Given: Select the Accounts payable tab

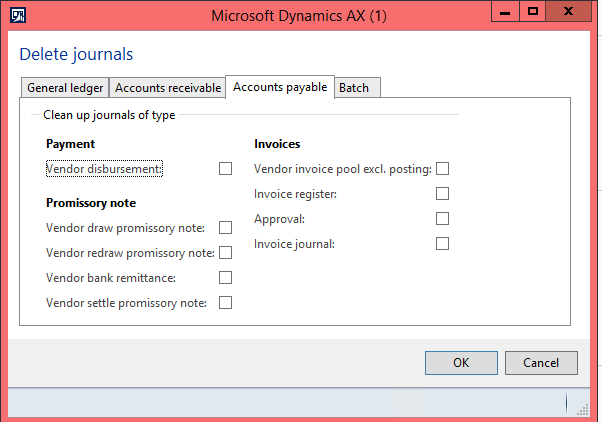Looking at the screenshot, I should [x=280, y=87].
